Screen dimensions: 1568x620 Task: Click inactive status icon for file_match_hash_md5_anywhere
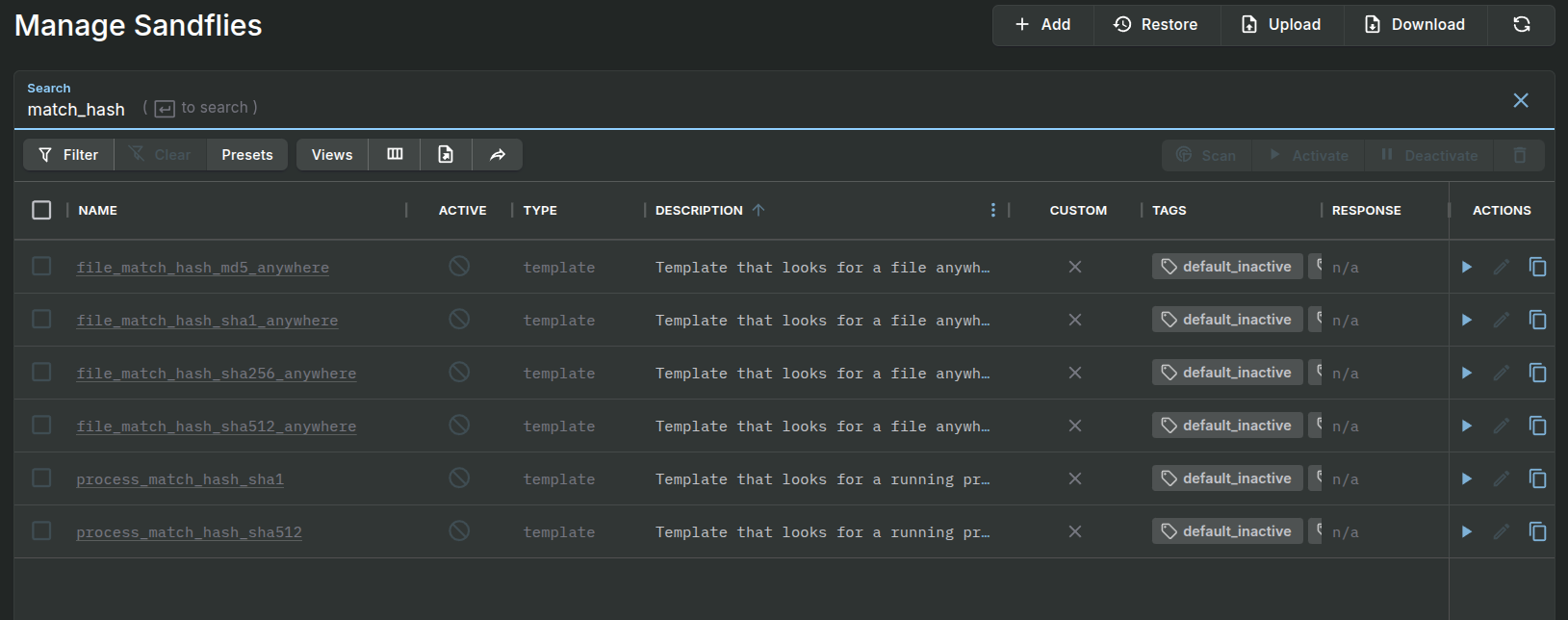(x=459, y=266)
